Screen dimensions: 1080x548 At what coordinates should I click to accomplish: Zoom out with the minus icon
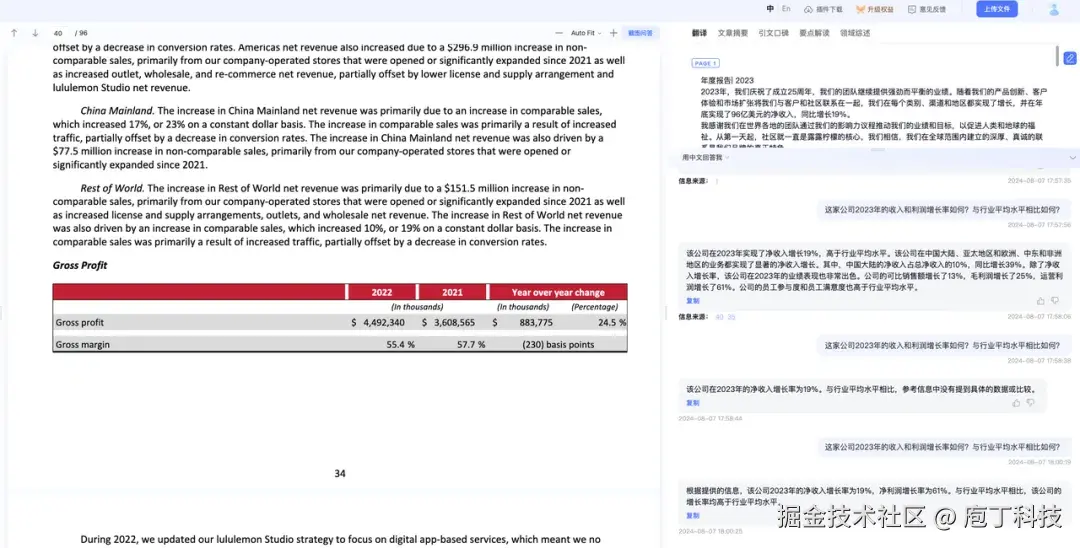pos(559,33)
